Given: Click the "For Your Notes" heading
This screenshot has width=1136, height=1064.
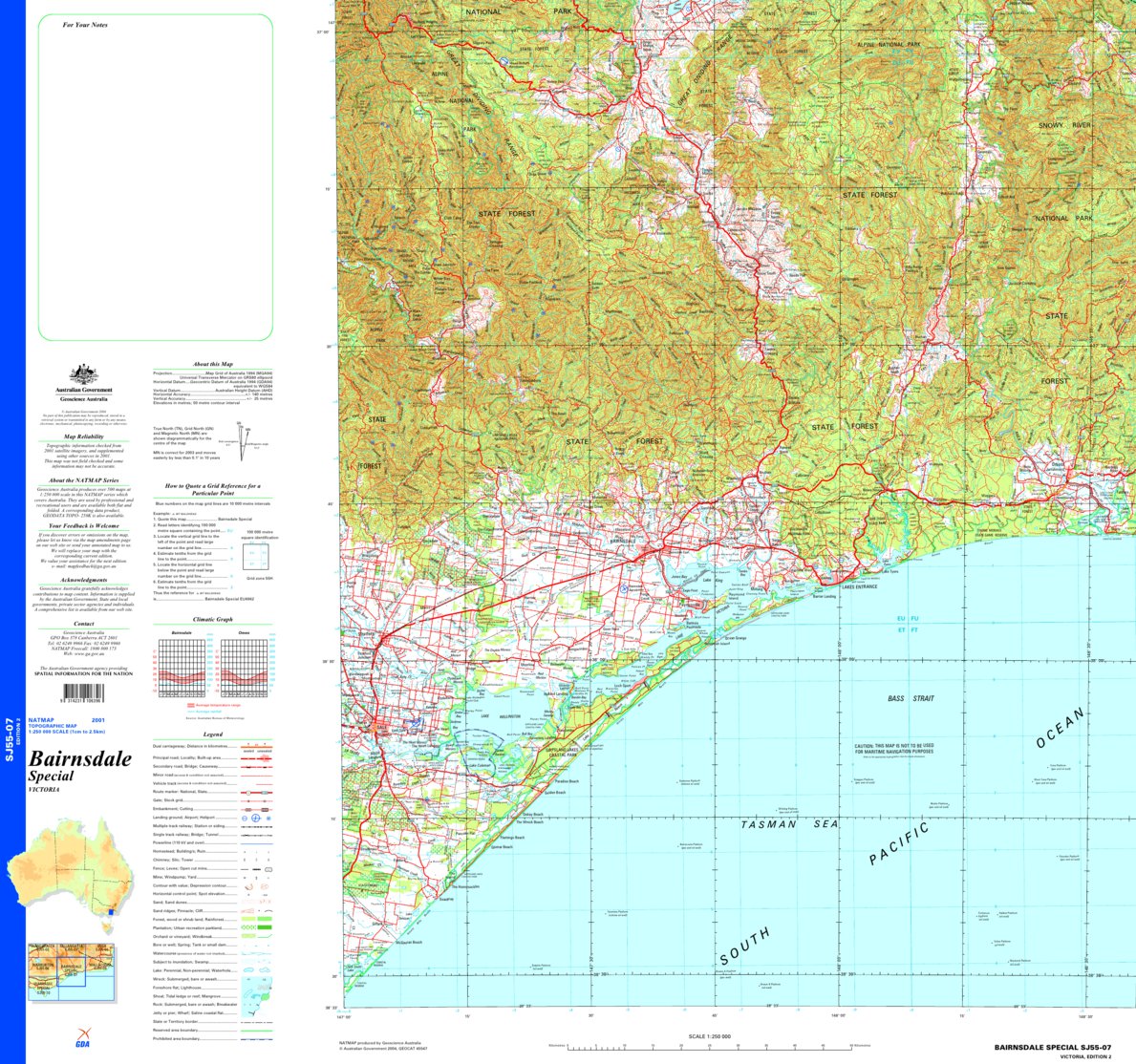Looking at the screenshot, I should click(x=85, y=25).
